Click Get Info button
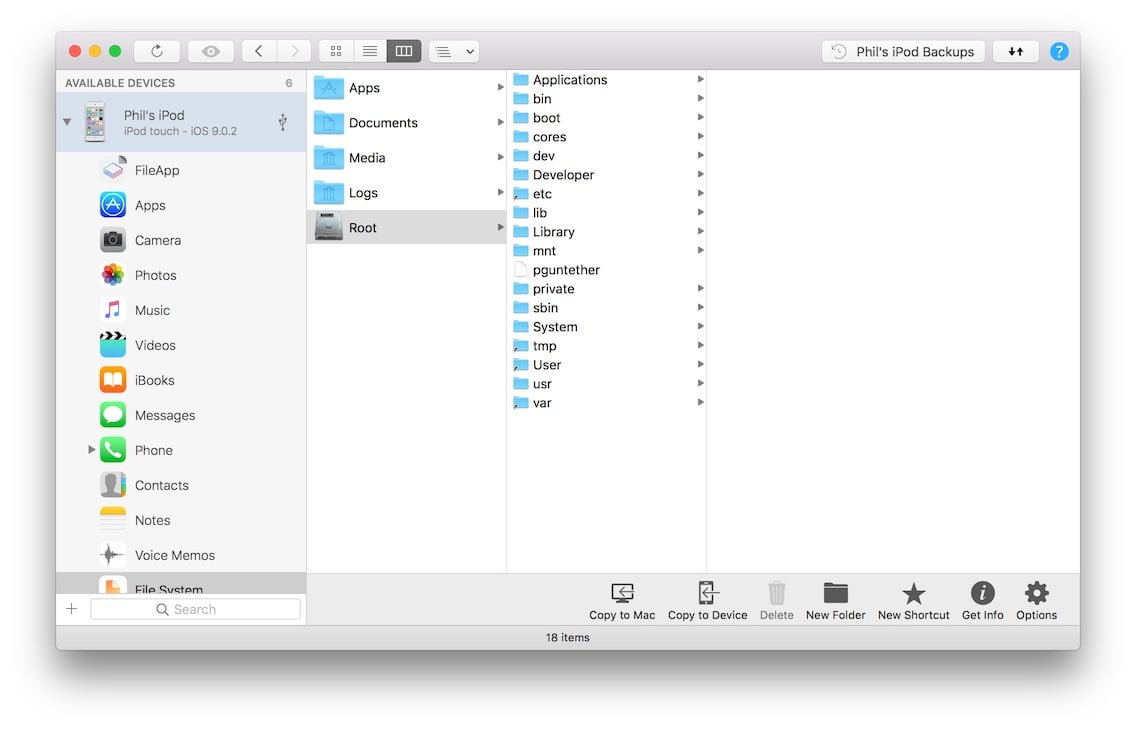The width and height of the screenshot is (1136, 730). click(x=982, y=601)
